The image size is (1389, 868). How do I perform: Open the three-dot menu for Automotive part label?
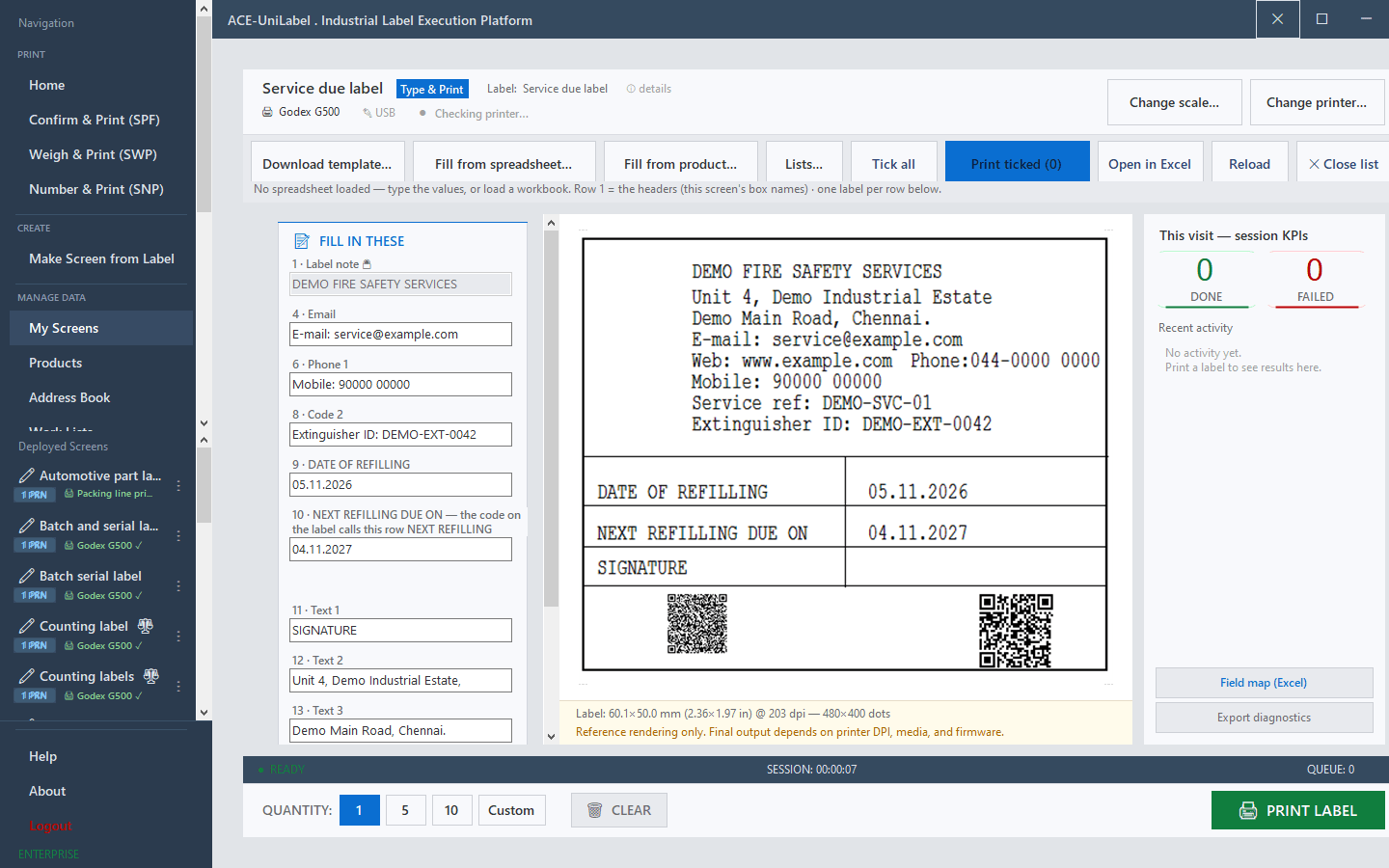coord(178,485)
